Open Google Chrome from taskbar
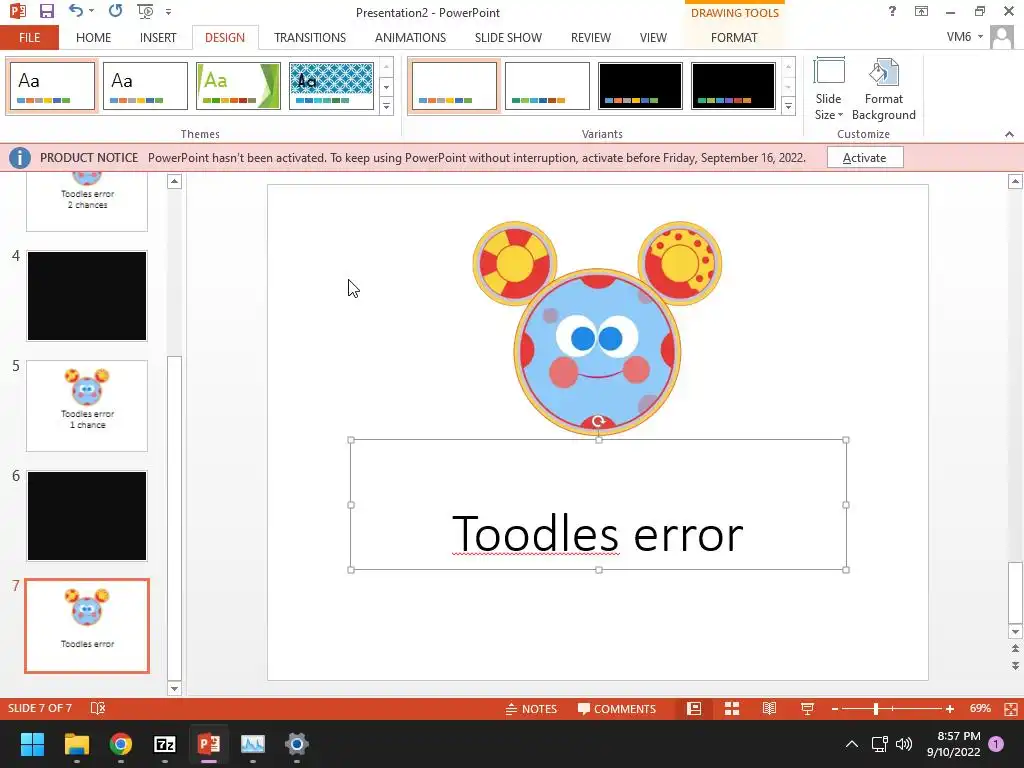The height and width of the screenshot is (768, 1024). (121, 744)
